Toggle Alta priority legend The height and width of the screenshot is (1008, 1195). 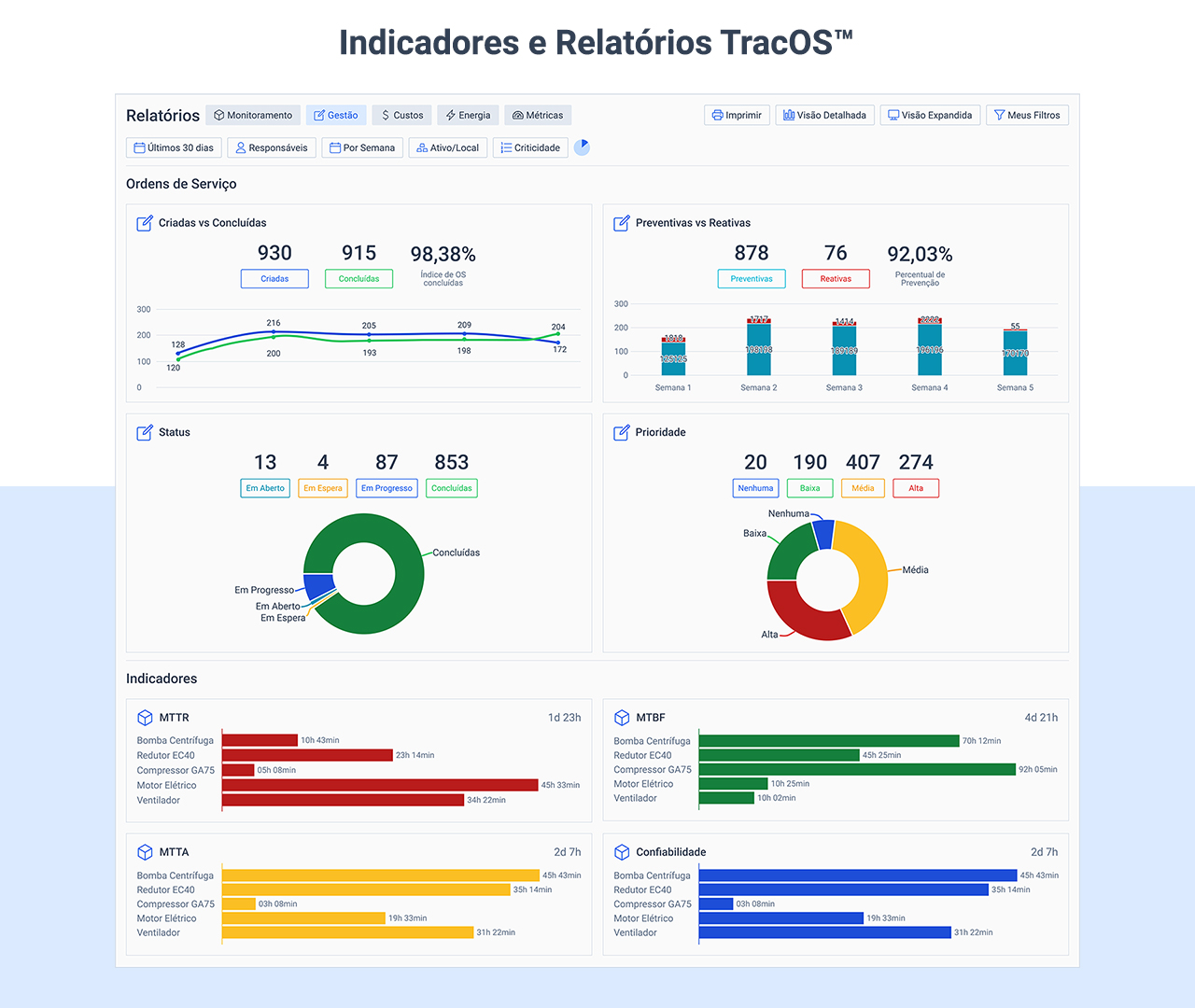click(916, 488)
